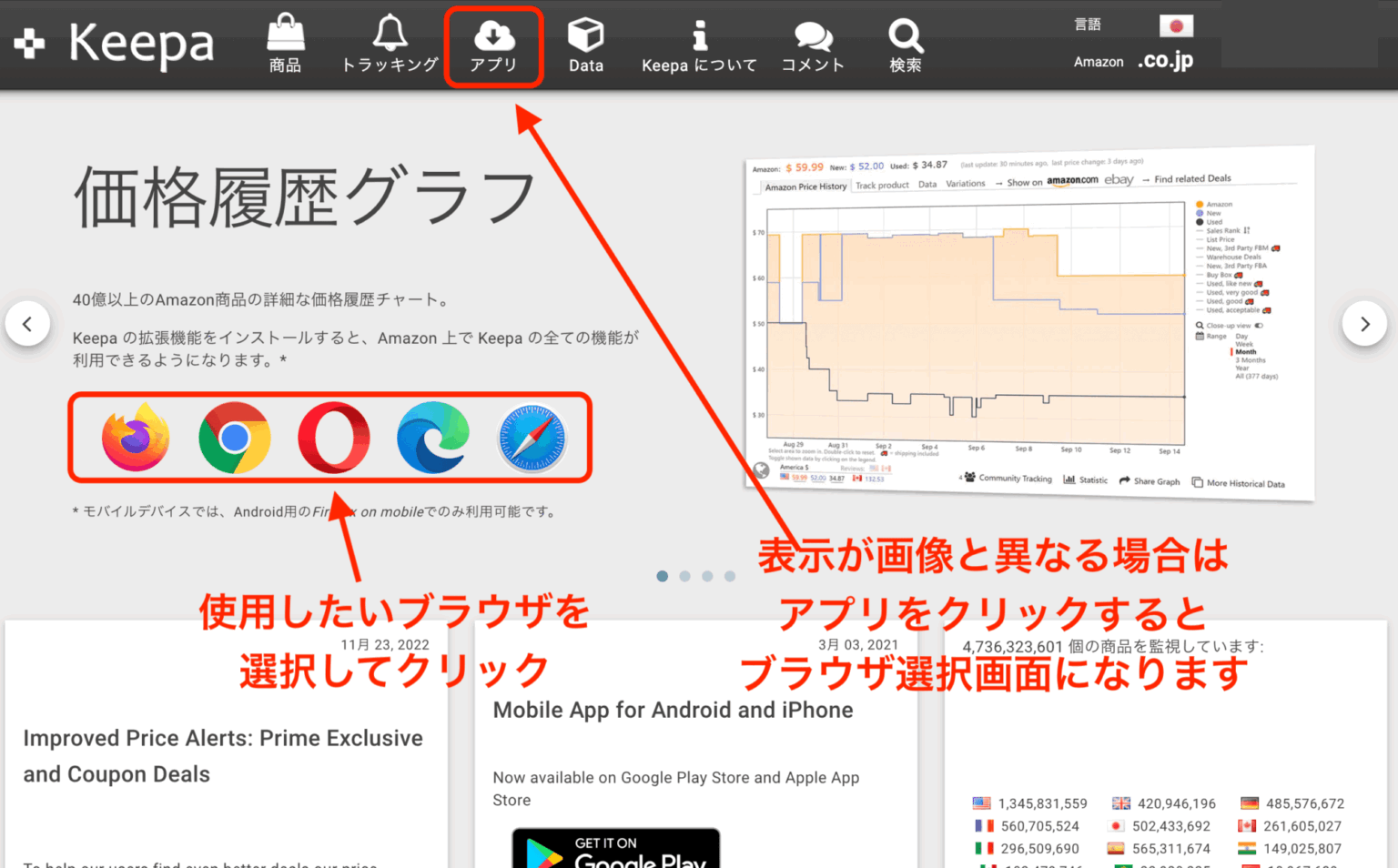Select the Safari browser icon
1398x868 pixels.
tap(533, 438)
